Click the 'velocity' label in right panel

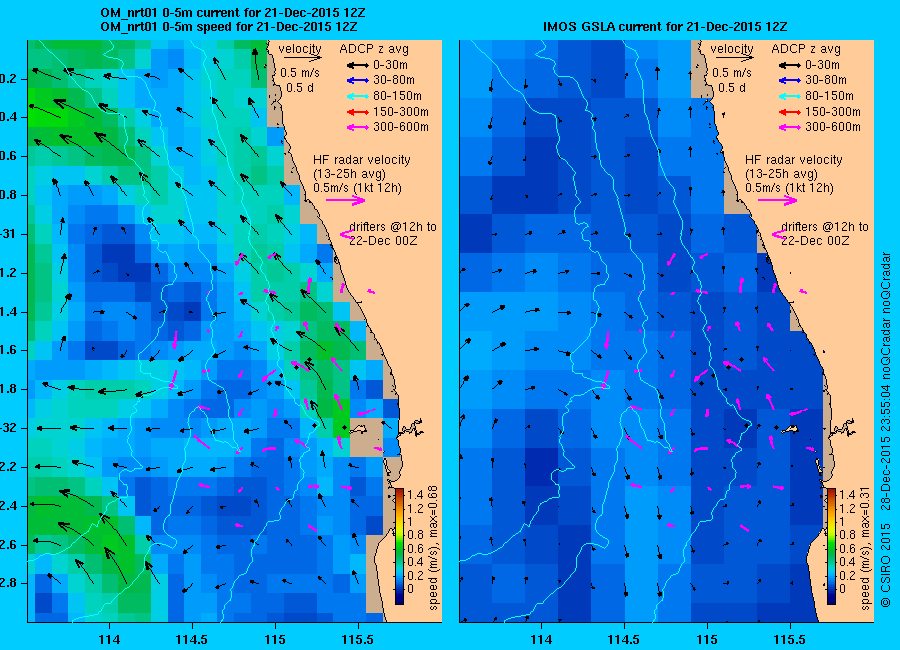tap(732, 49)
